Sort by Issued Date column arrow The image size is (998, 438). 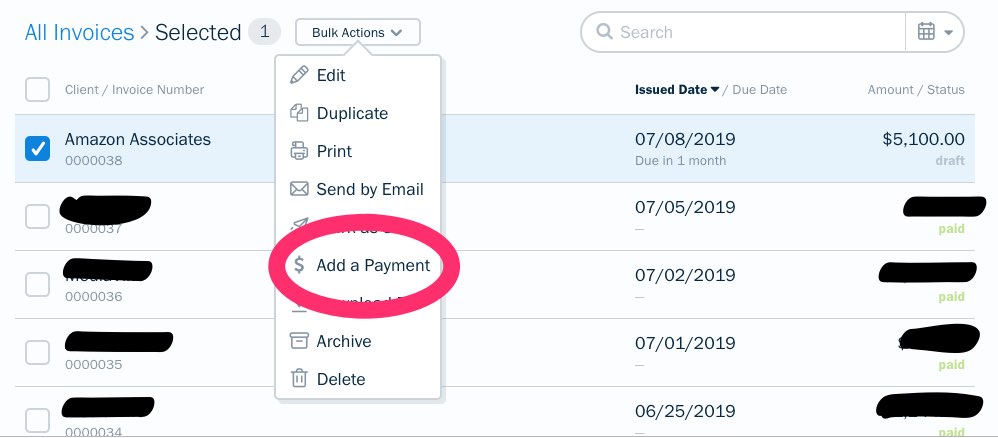[715, 90]
